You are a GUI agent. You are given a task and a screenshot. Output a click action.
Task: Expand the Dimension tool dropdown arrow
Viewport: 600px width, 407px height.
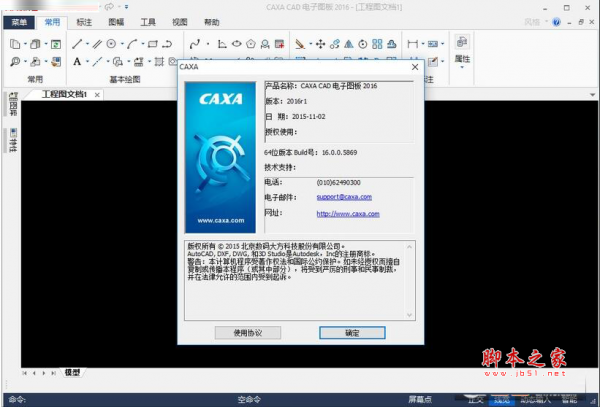click(x=423, y=44)
